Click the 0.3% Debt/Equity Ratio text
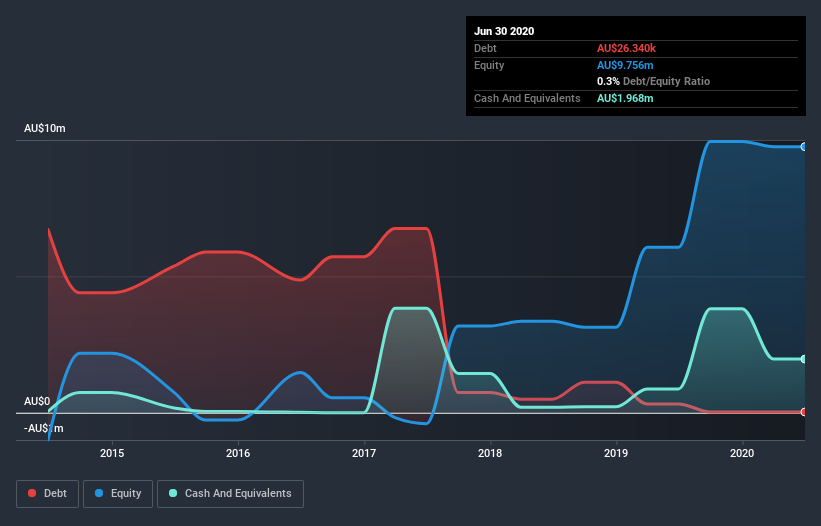Screen dimensions: 821x526 tap(653, 82)
